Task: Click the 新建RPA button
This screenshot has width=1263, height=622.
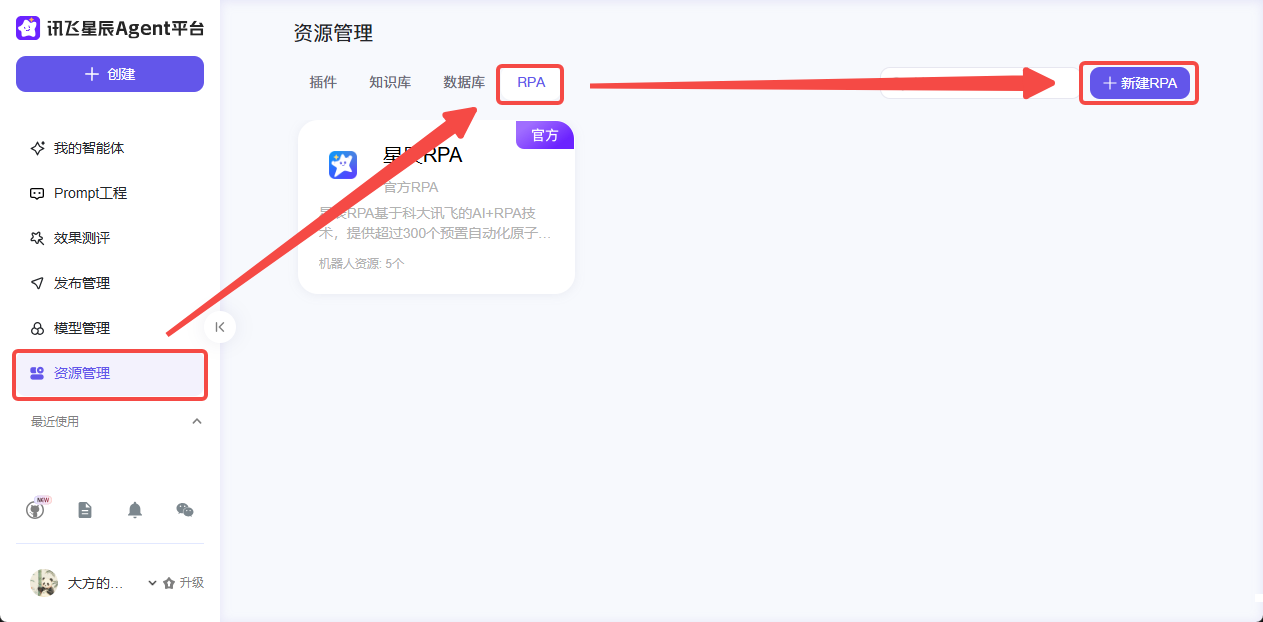Action: (x=1138, y=83)
